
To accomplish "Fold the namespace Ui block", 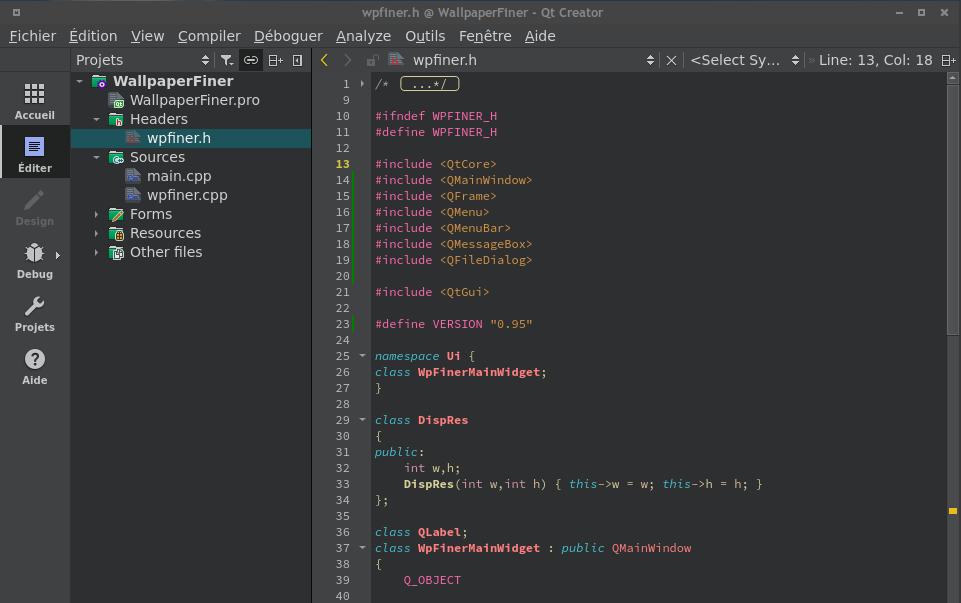I will pyautogui.click(x=362, y=356).
